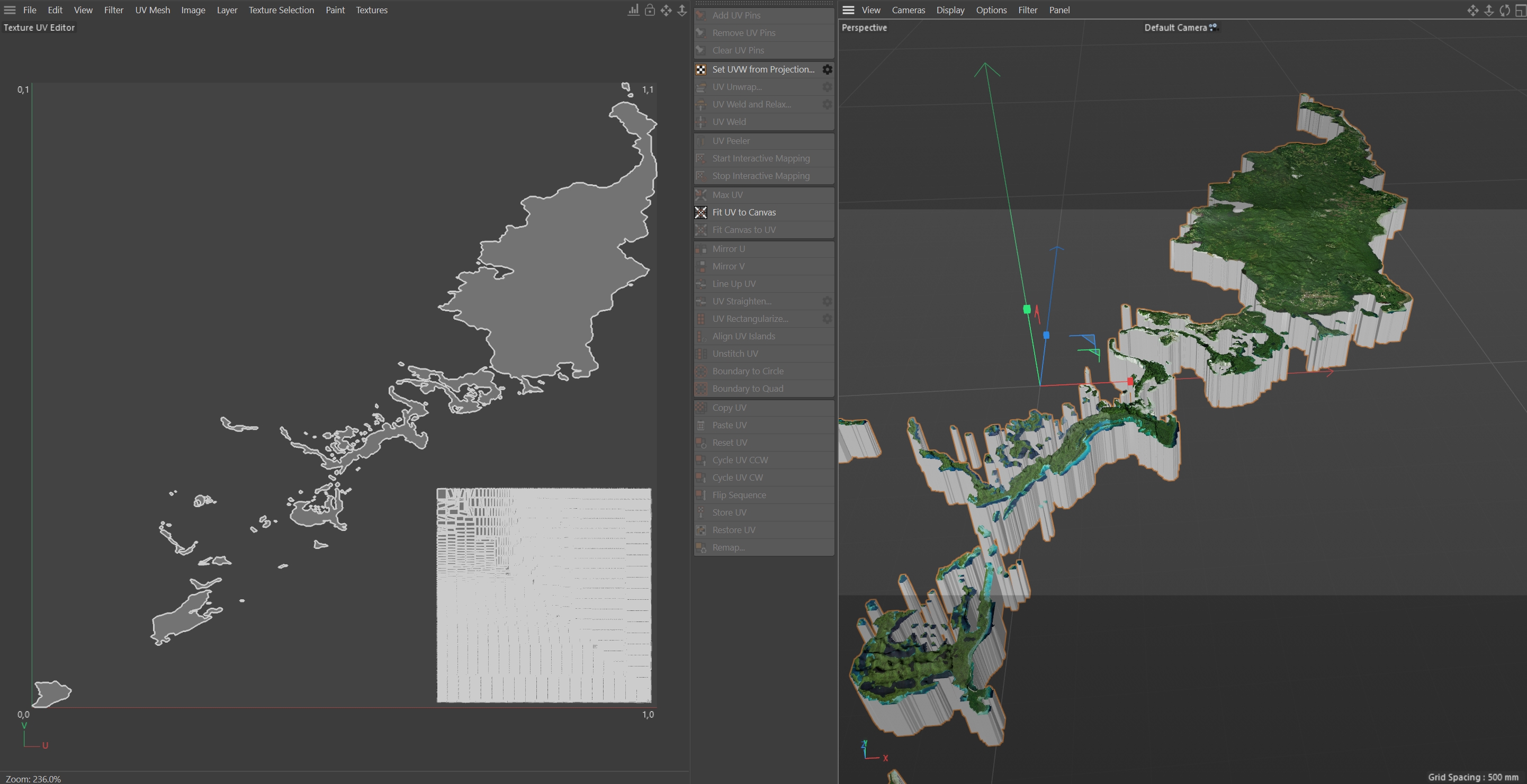The image size is (1527, 784).
Task: Click the red X-axis handle of gizmo
Action: click(x=1130, y=382)
